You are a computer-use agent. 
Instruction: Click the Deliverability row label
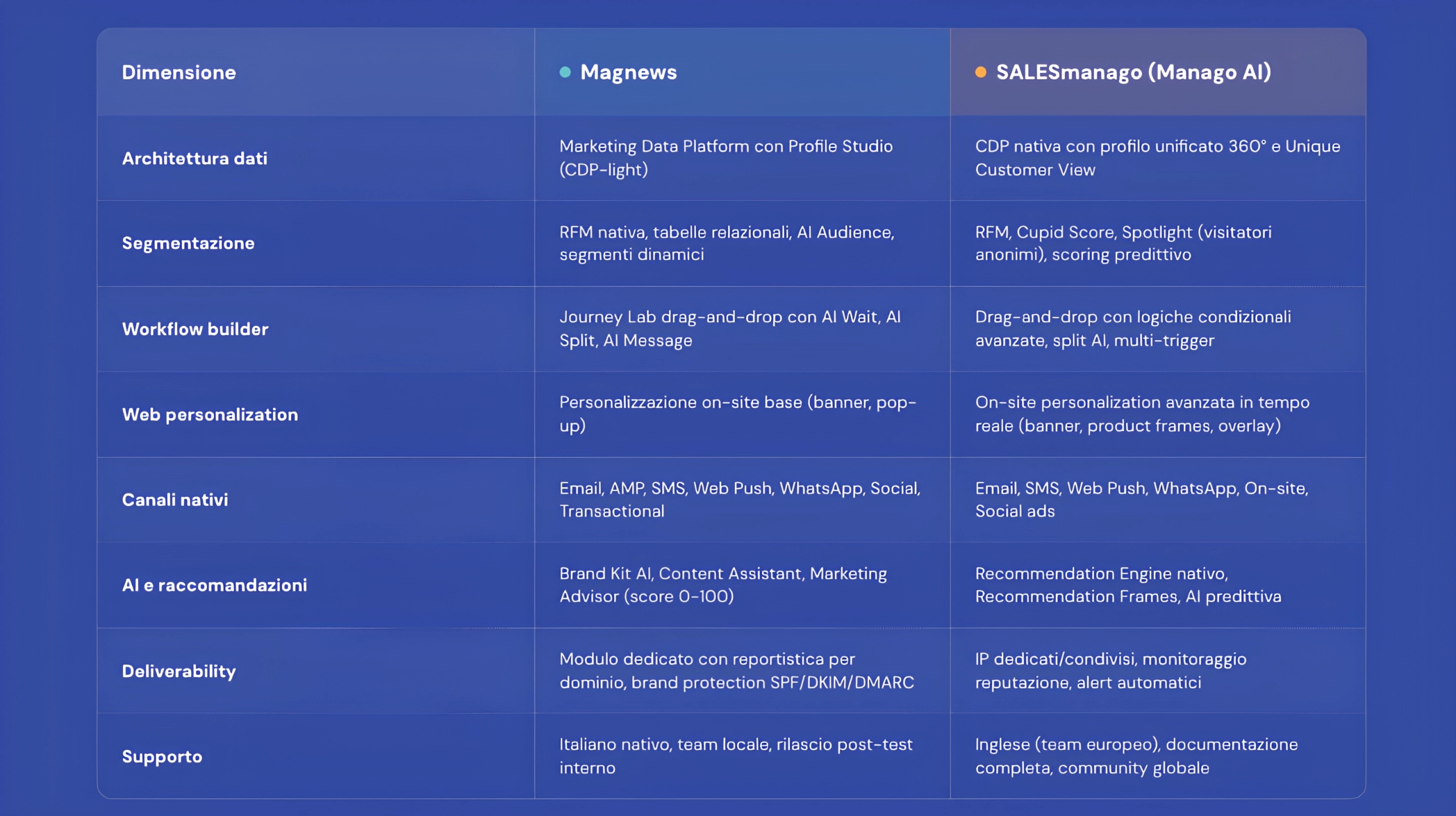[x=179, y=671]
